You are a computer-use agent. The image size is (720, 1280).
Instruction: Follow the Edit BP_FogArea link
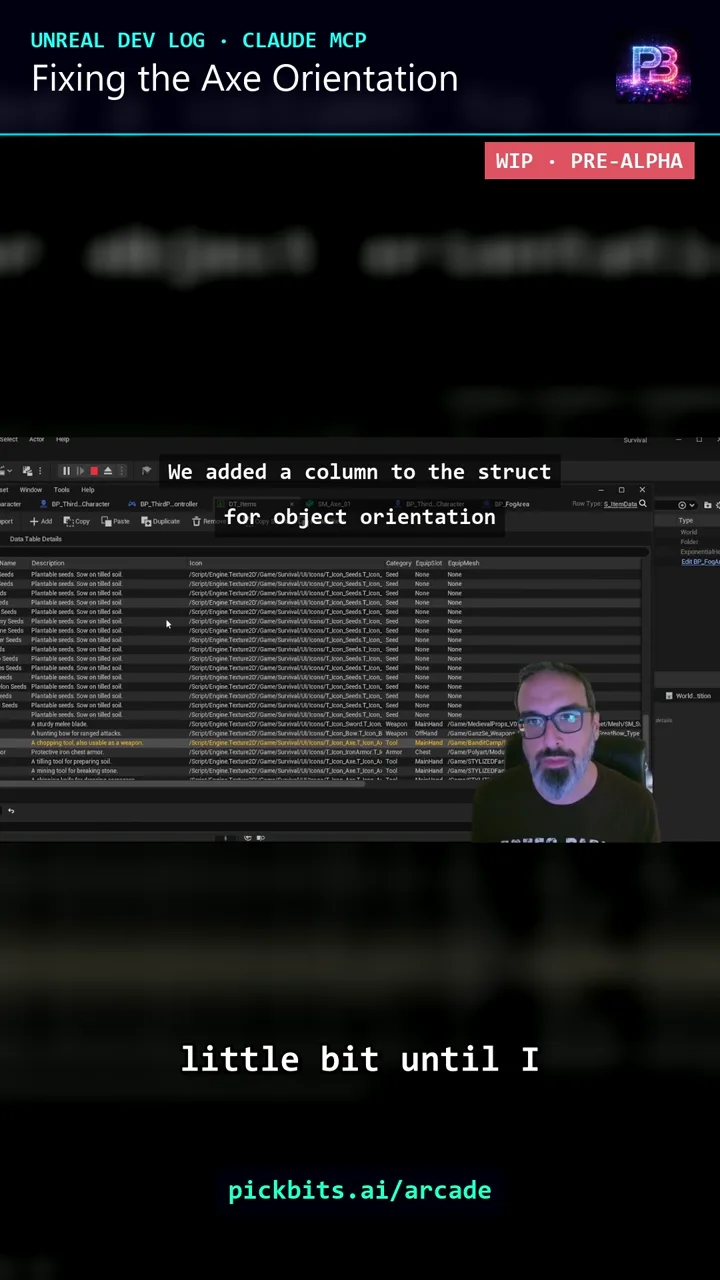click(x=700, y=562)
